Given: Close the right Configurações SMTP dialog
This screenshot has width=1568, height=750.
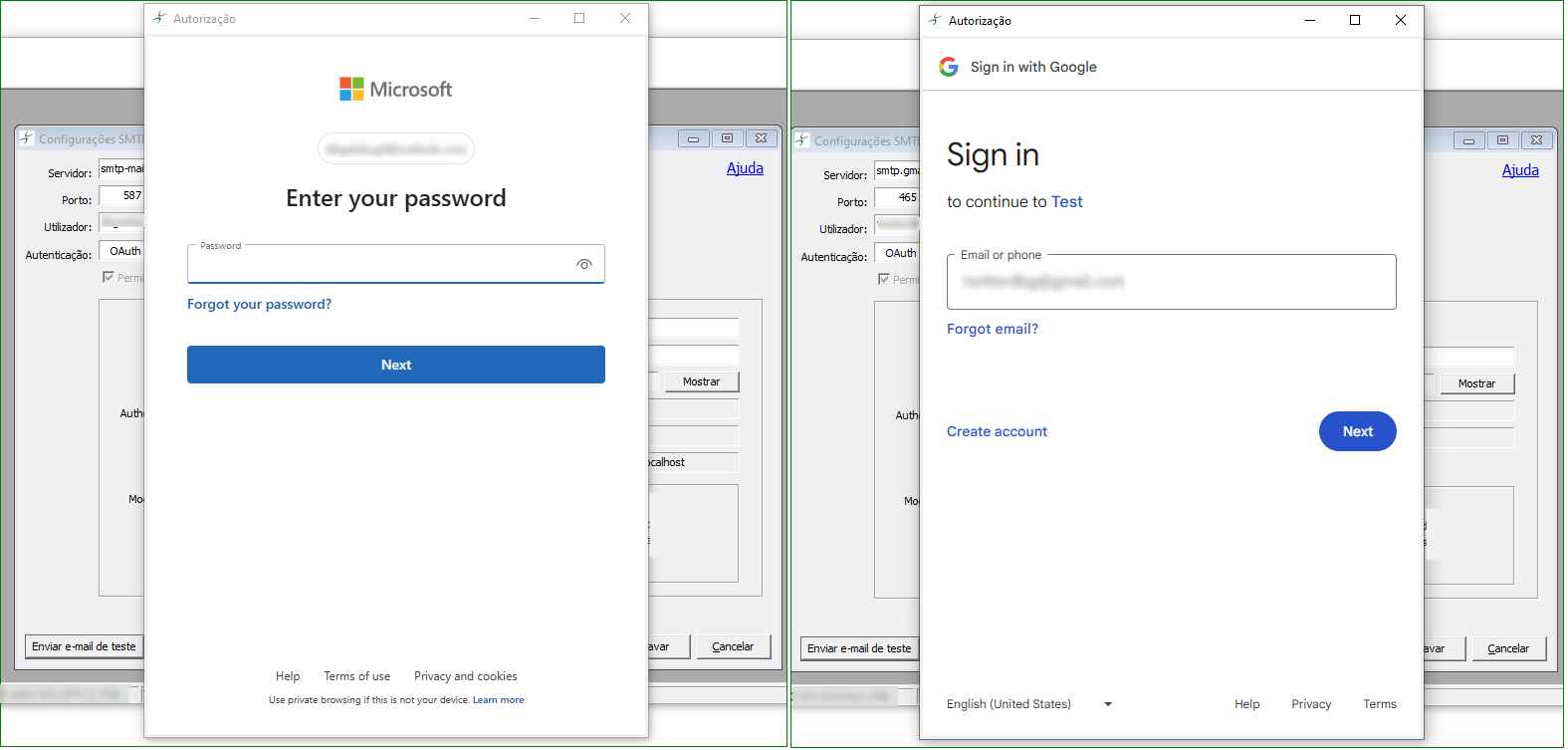Looking at the screenshot, I should [x=1535, y=140].
